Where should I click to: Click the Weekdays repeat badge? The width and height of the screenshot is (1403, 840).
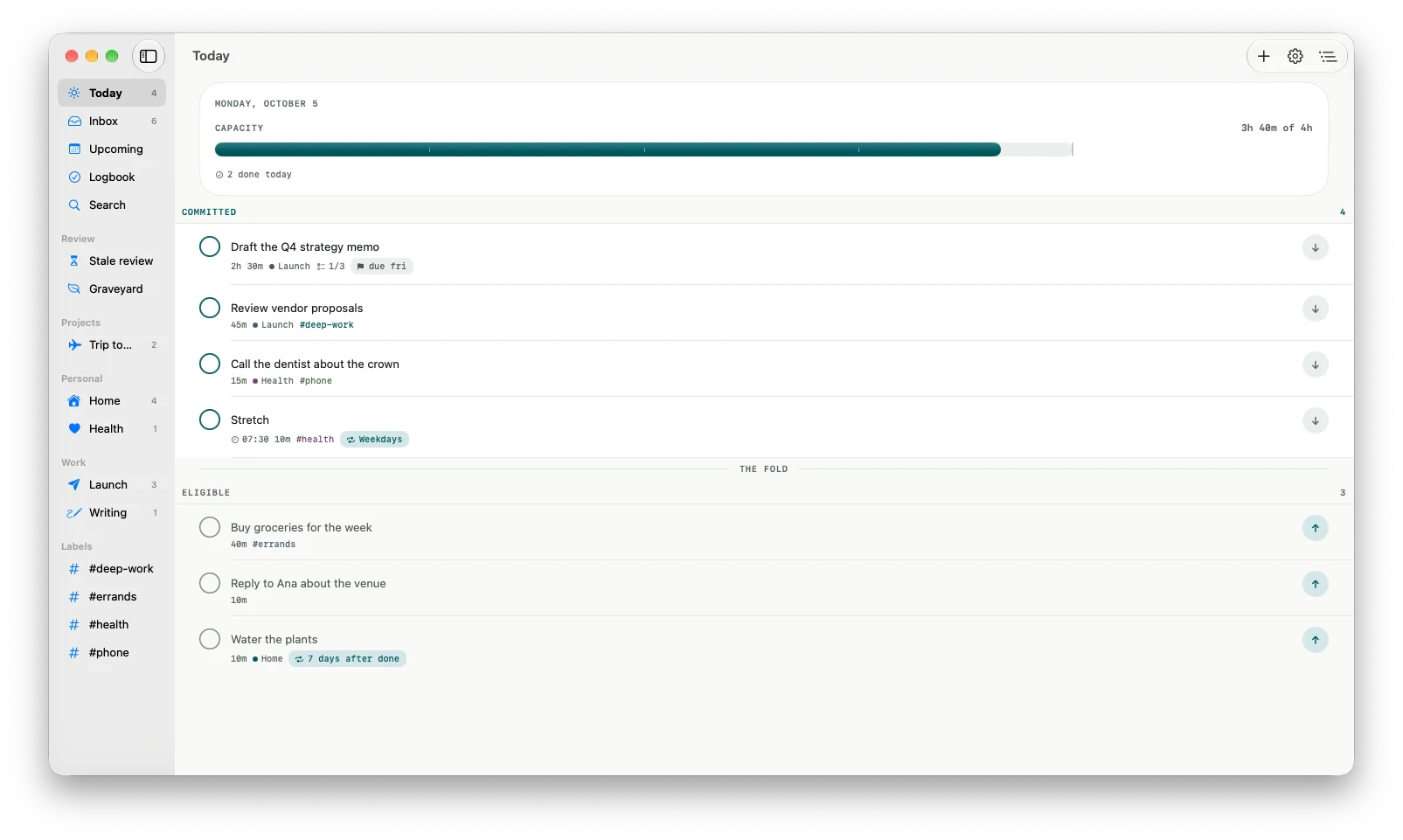pos(374,440)
